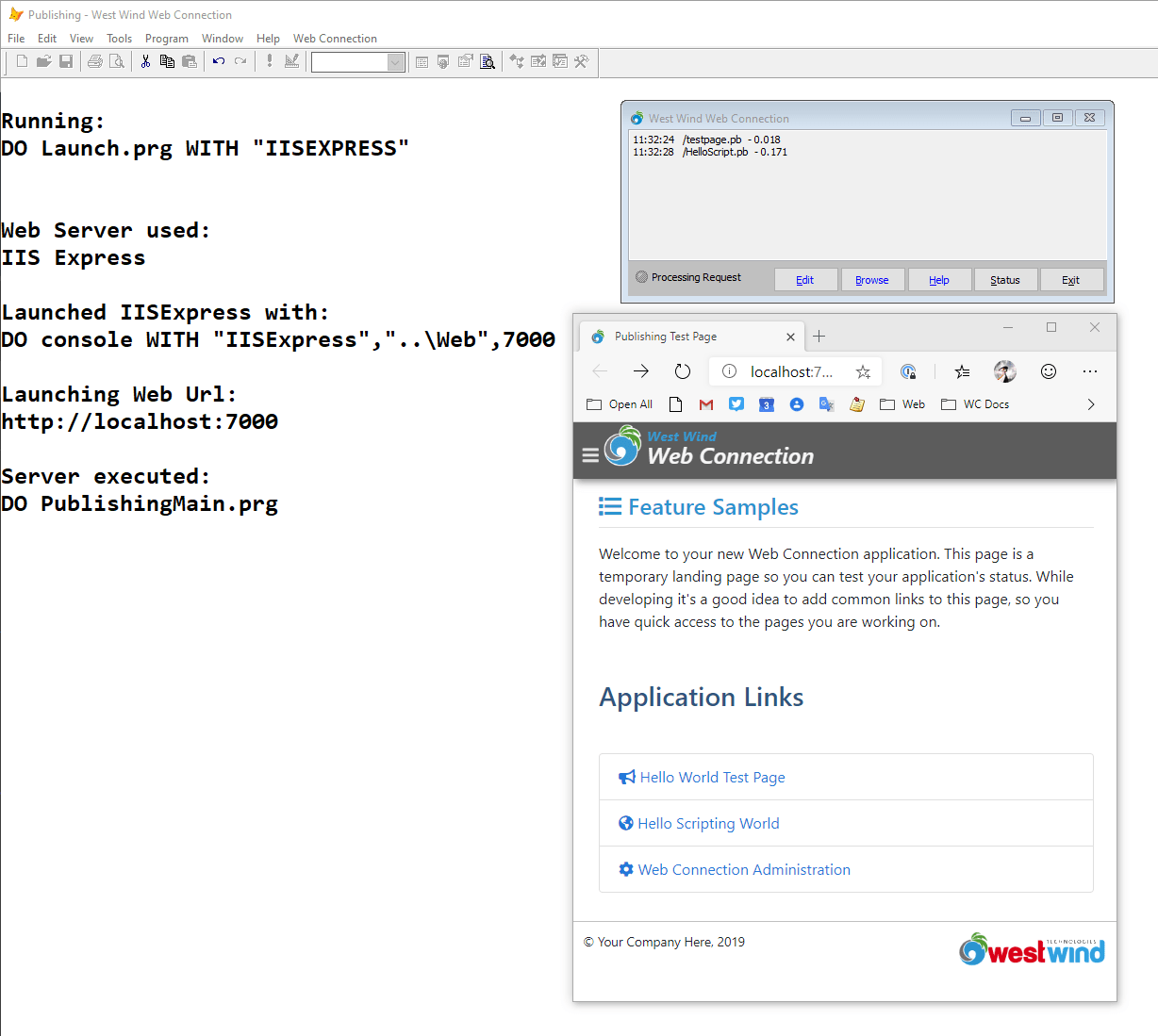
Task: Cut selection with scissors icon
Action: [145, 61]
